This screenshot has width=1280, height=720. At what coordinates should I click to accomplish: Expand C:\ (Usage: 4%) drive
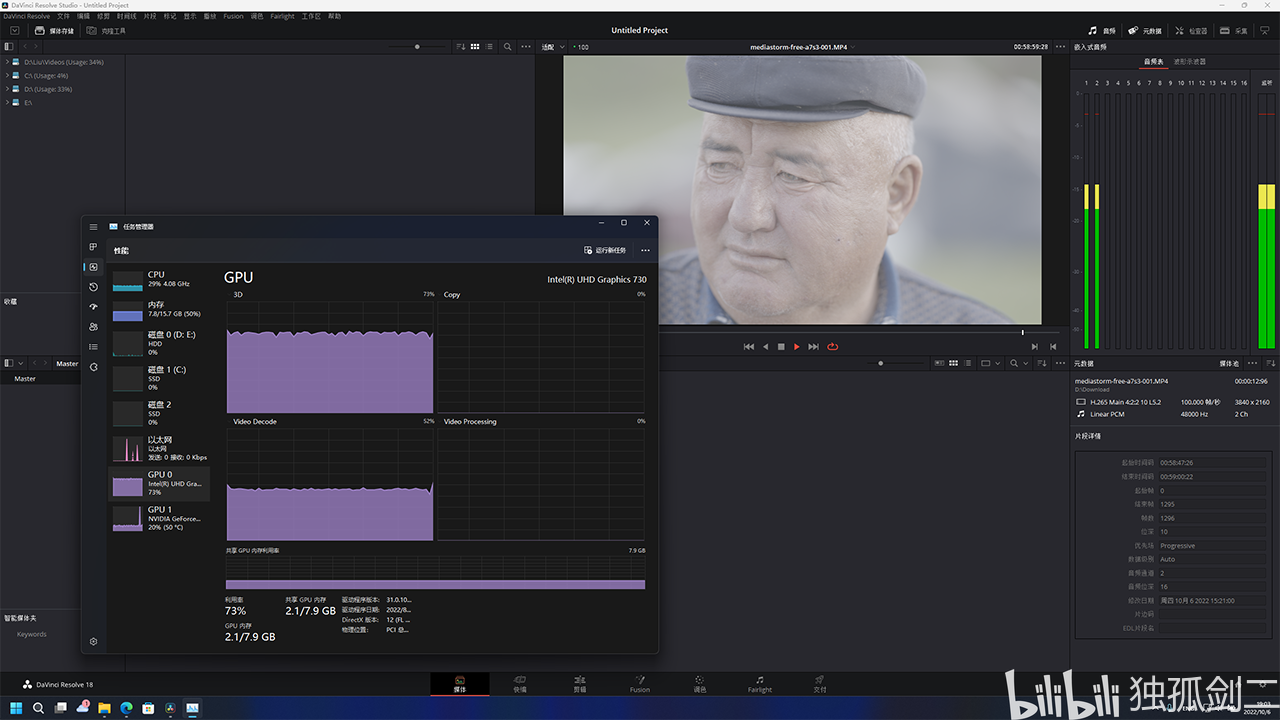pyautogui.click(x=7, y=75)
